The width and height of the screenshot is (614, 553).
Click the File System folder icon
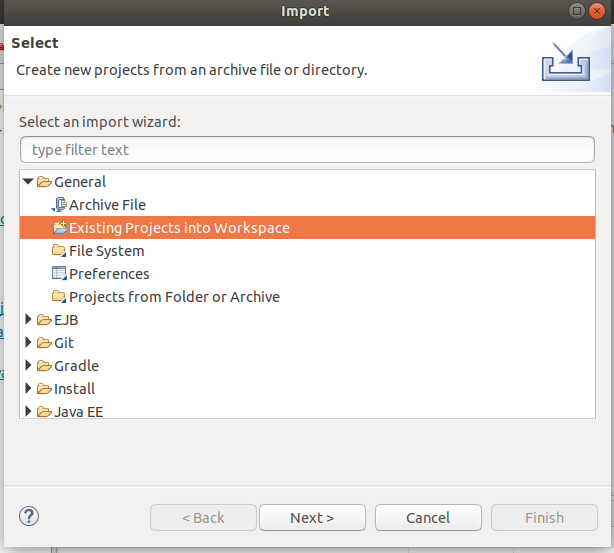click(x=59, y=251)
